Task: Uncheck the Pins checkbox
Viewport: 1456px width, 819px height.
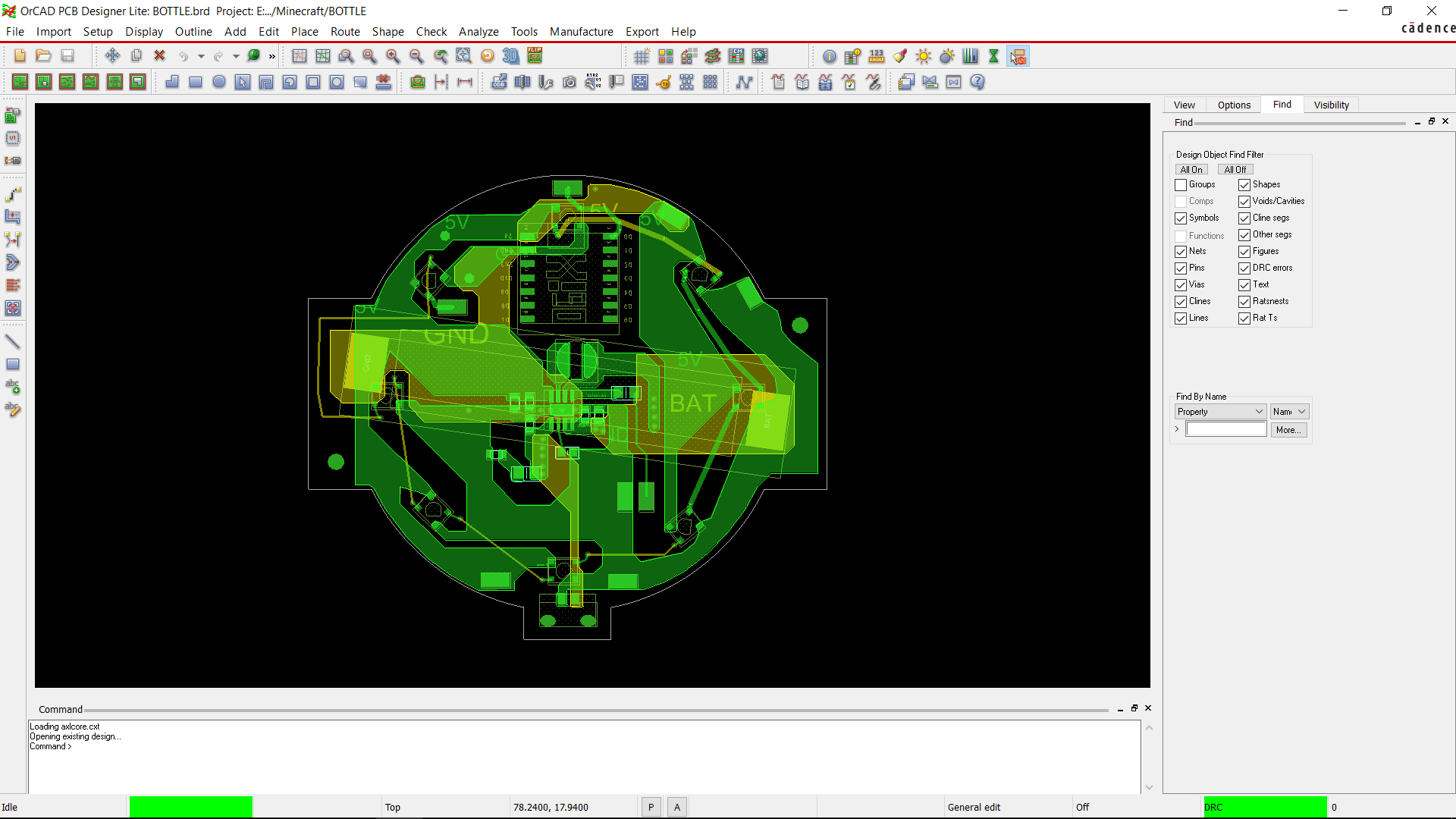Action: tap(1181, 268)
